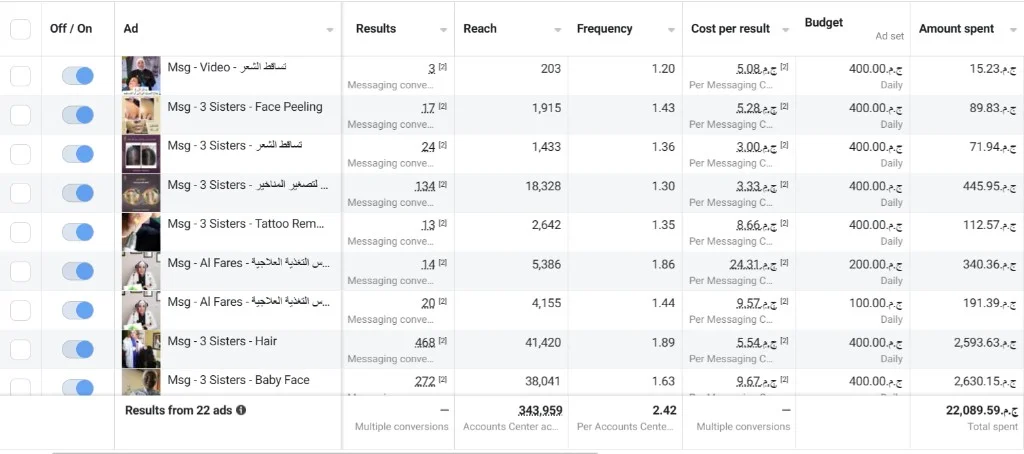This screenshot has width=1024, height=454.
Task: Tick checkbox for Face Peeling ad row
Action: [x=20, y=115]
